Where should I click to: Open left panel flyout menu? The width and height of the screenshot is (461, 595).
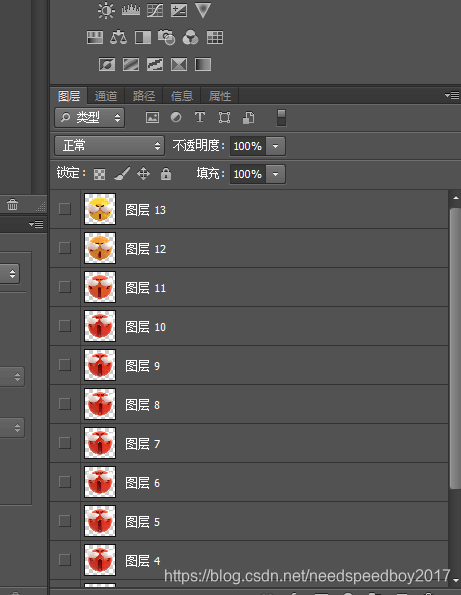36,225
